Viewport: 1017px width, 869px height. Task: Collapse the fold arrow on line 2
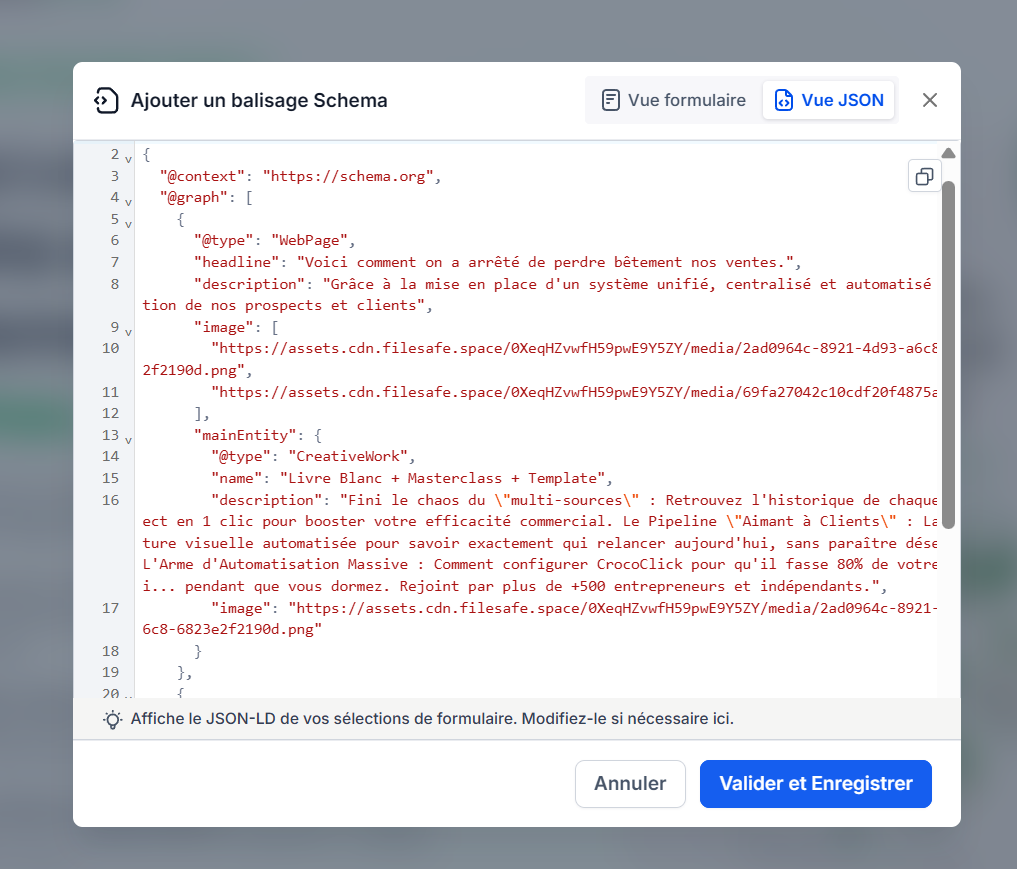click(128, 159)
